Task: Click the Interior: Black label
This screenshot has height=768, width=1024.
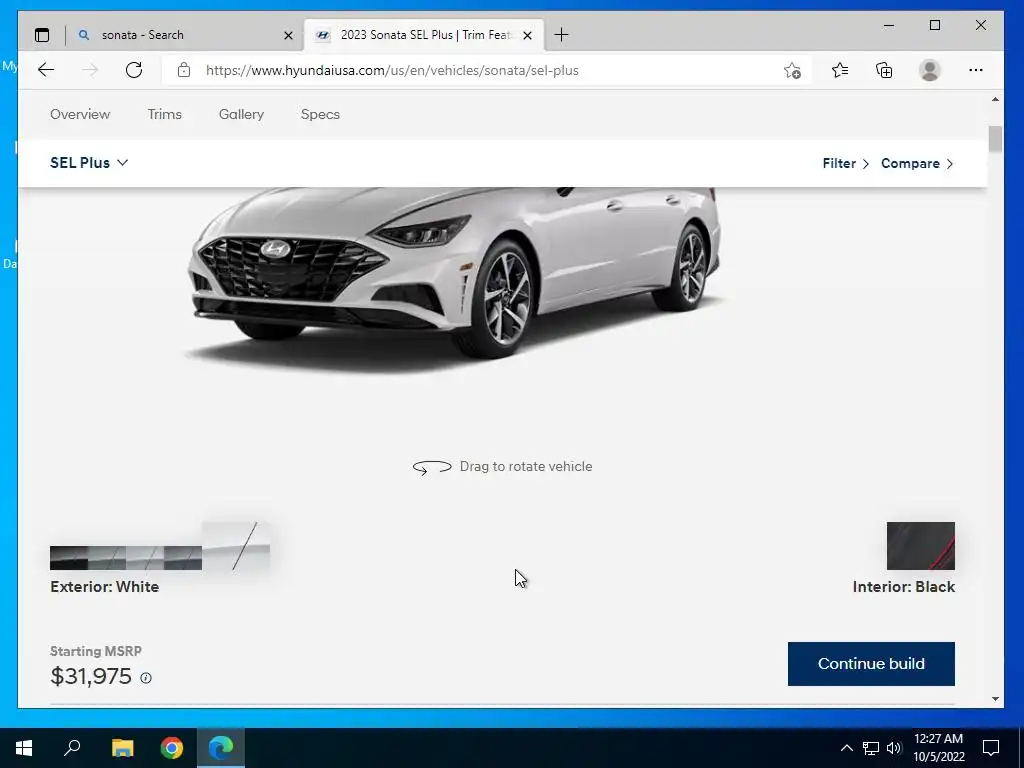Action: (903, 586)
